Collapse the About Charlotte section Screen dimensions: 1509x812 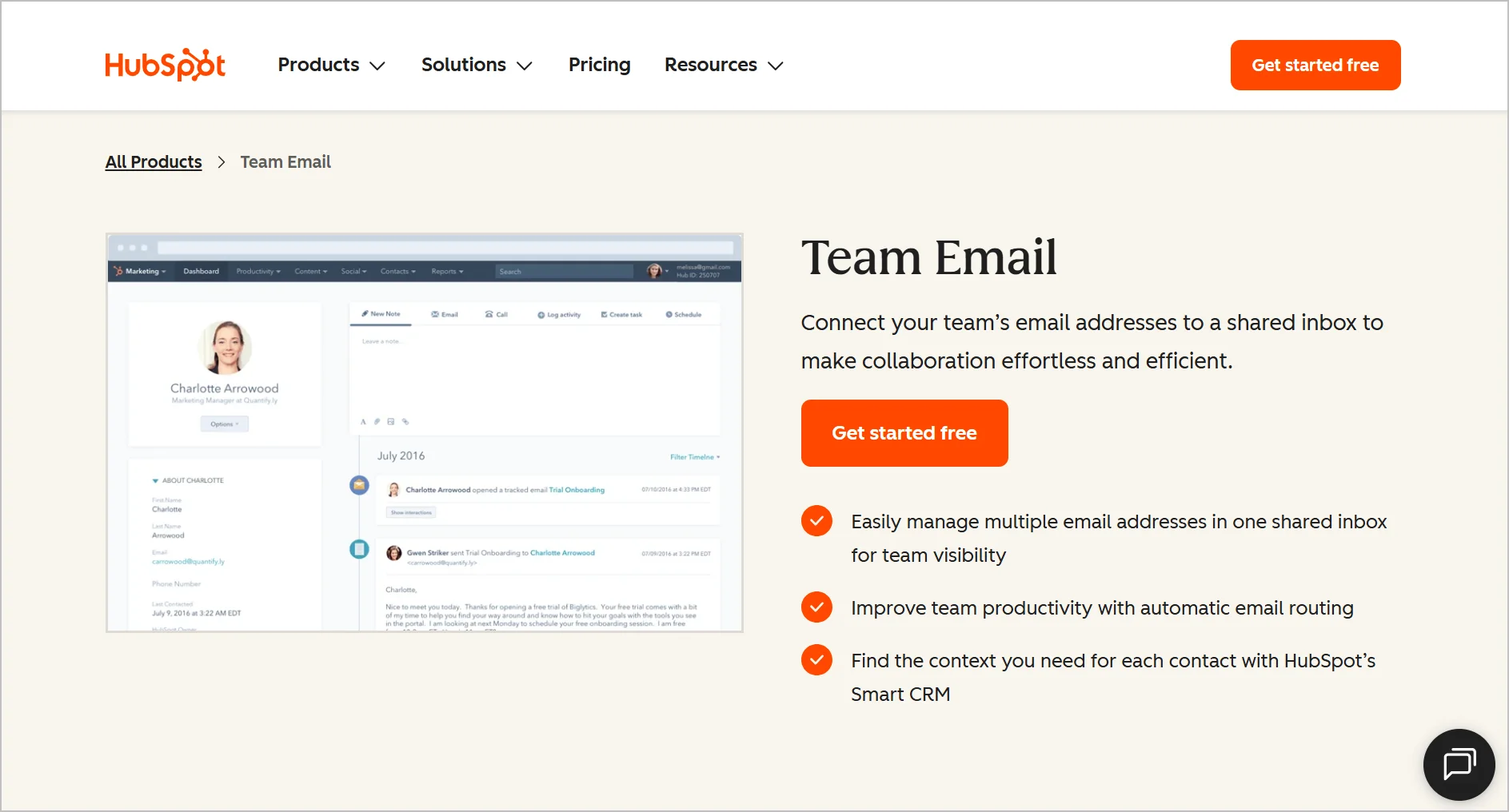(154, 480)
